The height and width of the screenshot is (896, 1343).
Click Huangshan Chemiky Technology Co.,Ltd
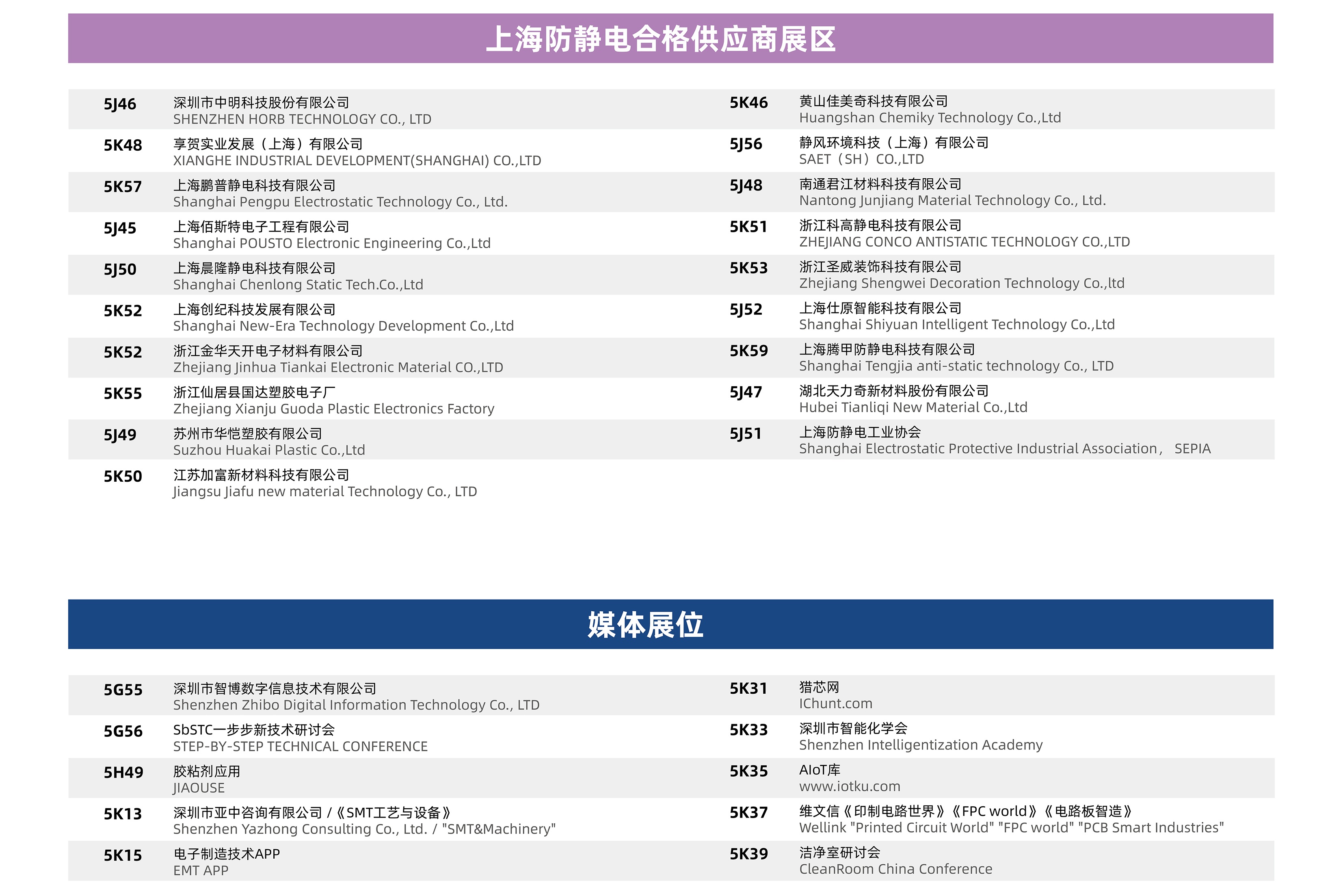(x=930, y=118)
